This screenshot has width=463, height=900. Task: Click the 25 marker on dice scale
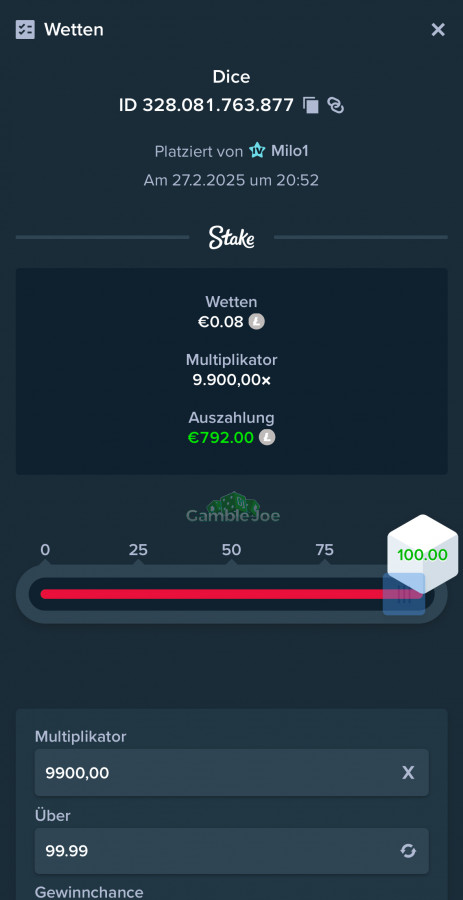click(x=138, y=550)
